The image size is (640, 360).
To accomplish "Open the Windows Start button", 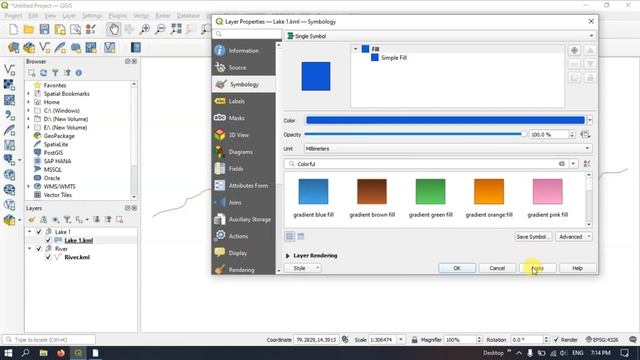I will [x=8, y=353].
